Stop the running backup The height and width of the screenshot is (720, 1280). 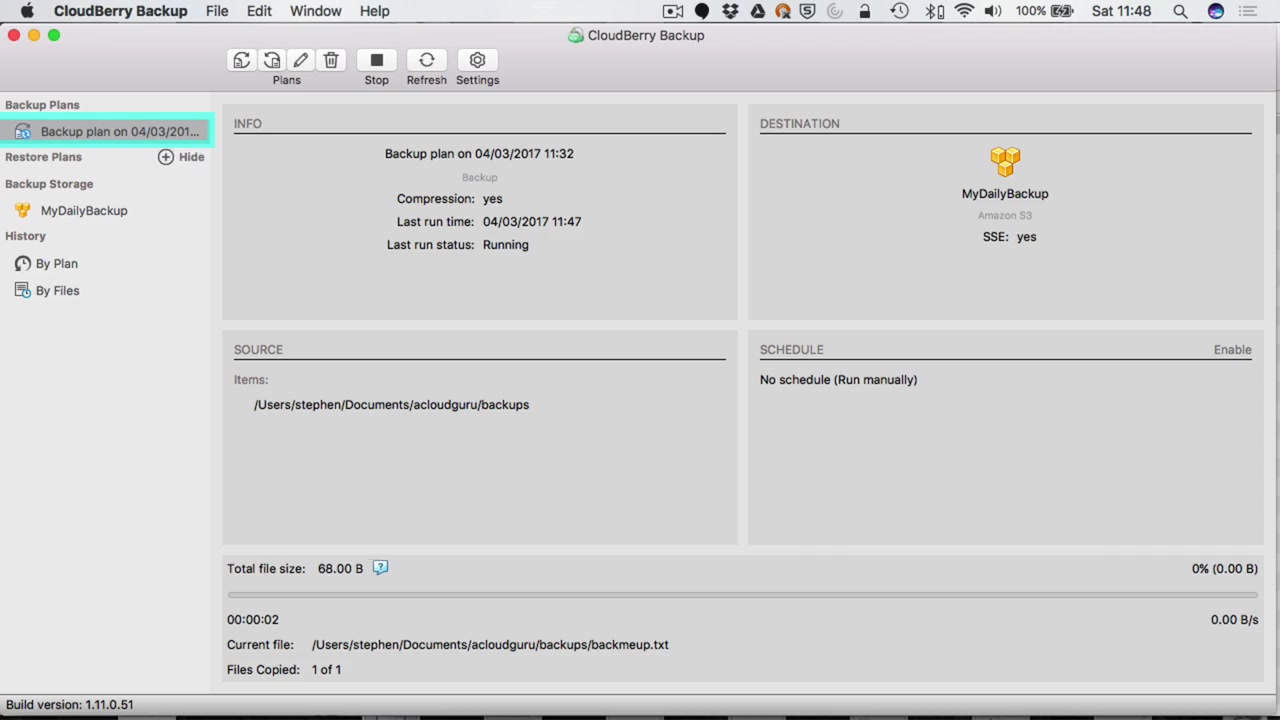click(x=376, y=60)
